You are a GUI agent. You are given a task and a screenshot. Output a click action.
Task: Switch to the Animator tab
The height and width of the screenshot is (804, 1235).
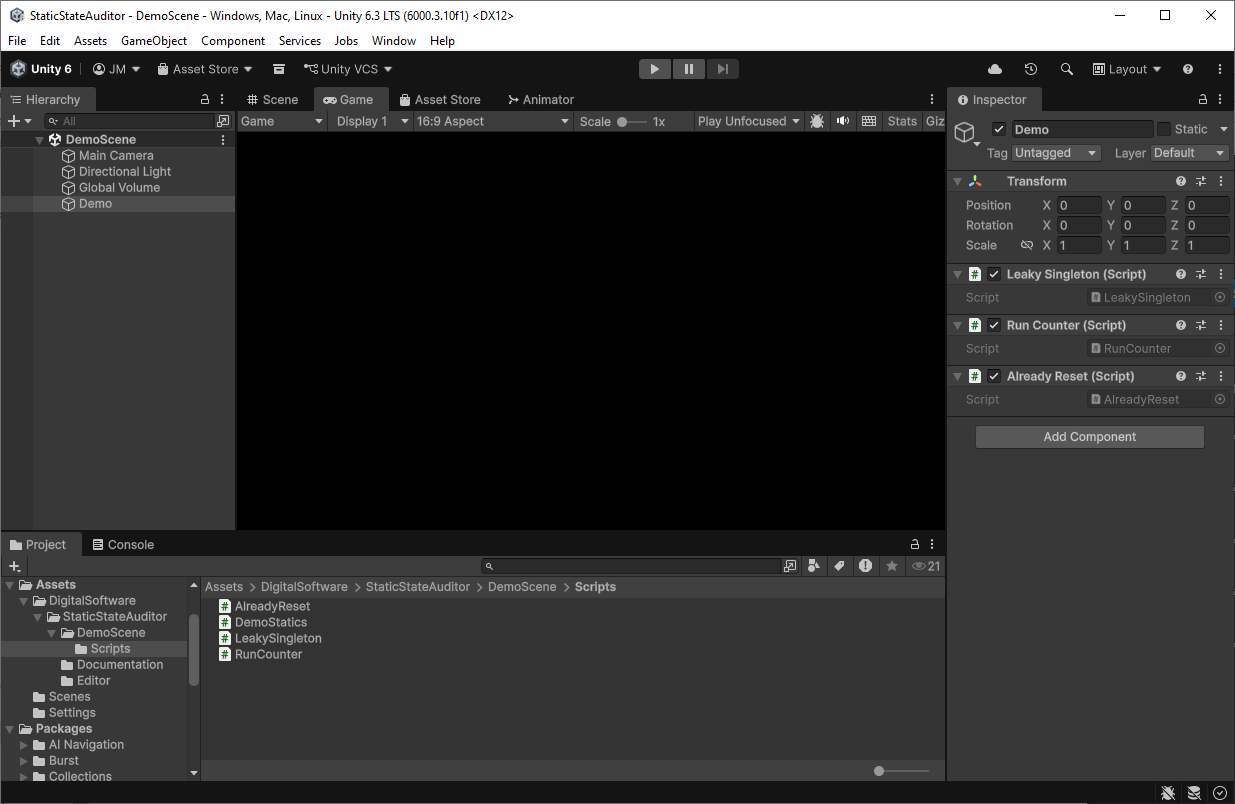click(541, 100)
